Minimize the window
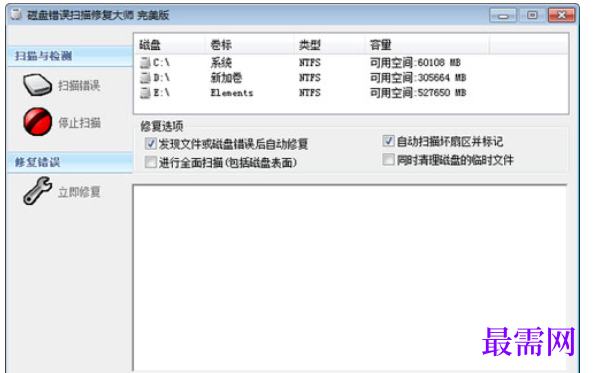Screen dimensions: 594x373 503,16
